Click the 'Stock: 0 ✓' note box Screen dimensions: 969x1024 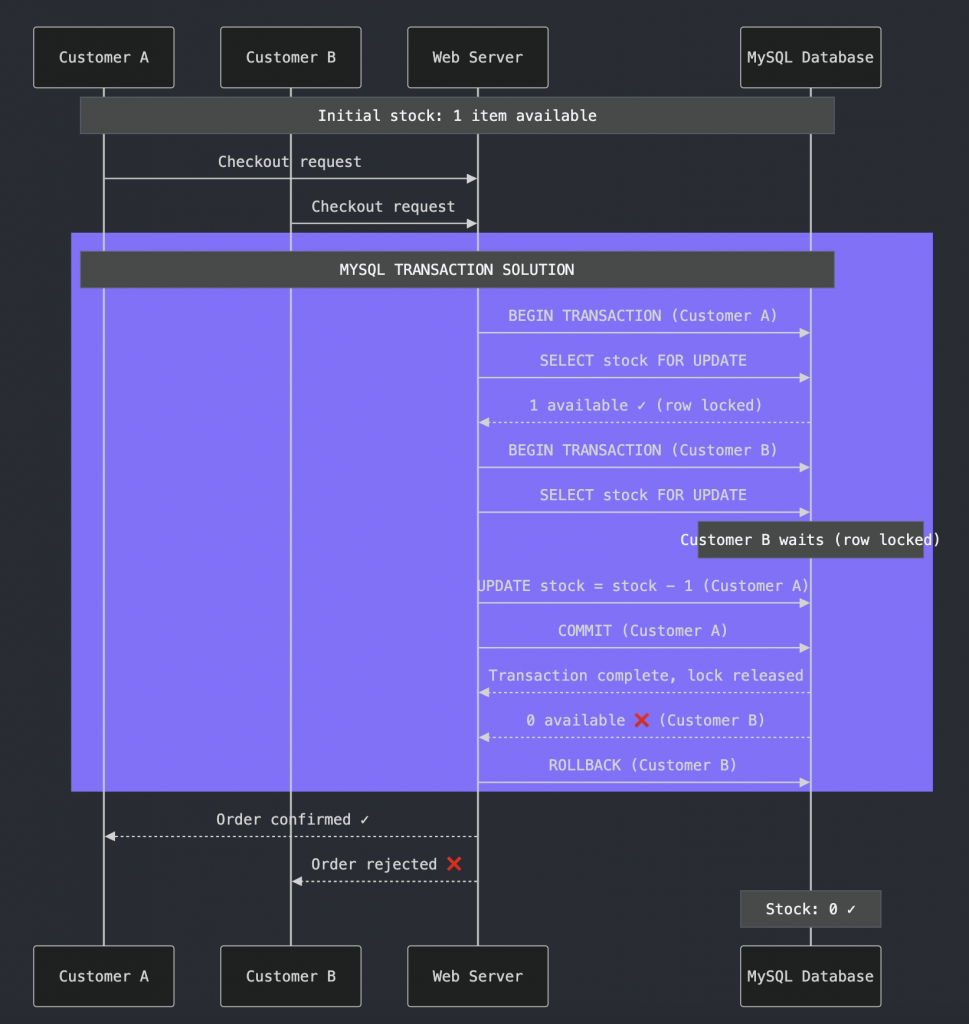pyautogui.click(x=810, y=909)
